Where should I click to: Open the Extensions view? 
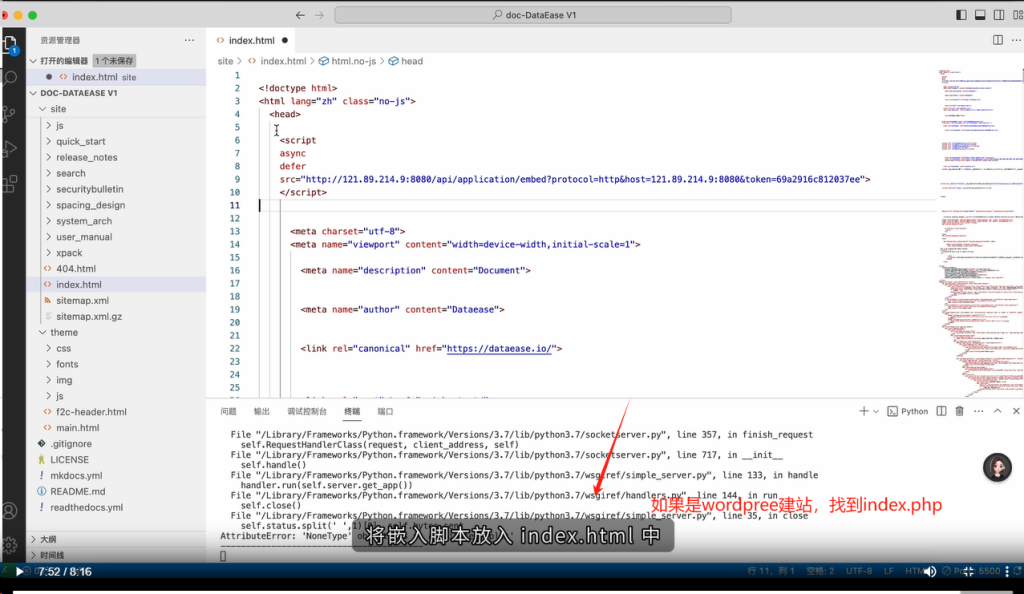pyautogui.click(x=10, y=183)
